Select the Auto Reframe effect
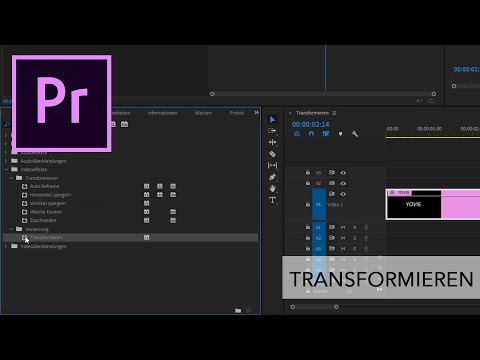The height and width of the screenshot is (360, 480). click(x=44, y=186)
